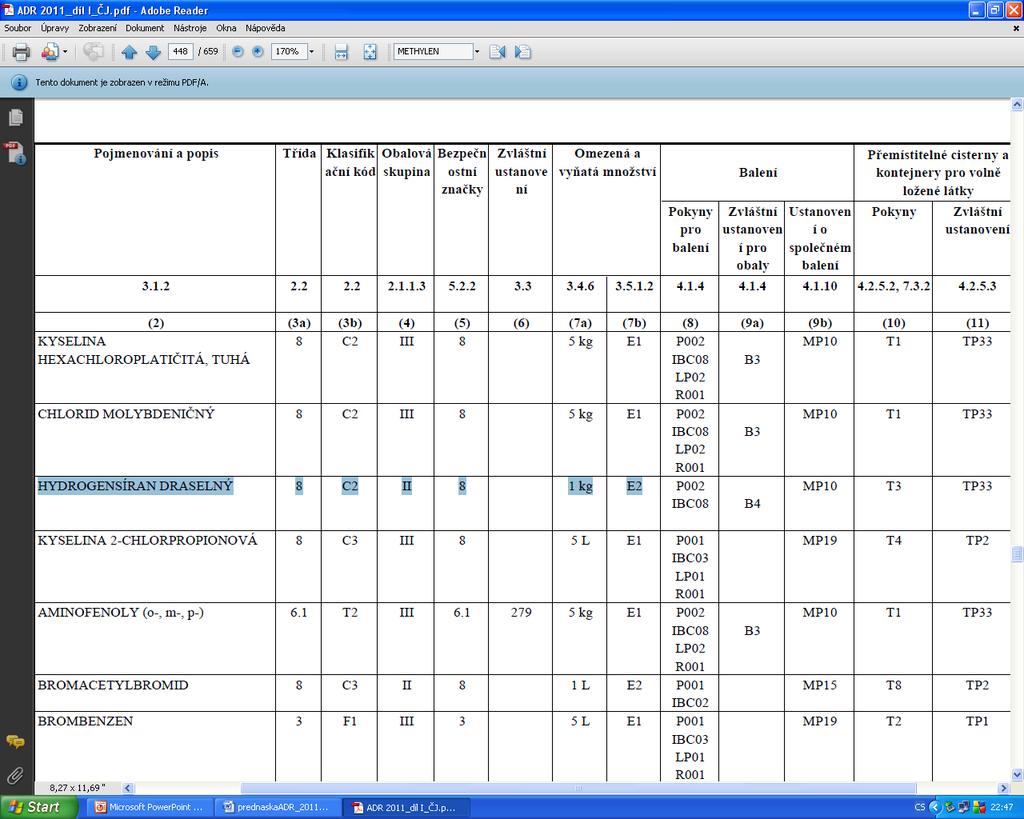Viewport: 1024px width, 819px height.
Task: Open the Soubor menu
Action: pos(18,28)
